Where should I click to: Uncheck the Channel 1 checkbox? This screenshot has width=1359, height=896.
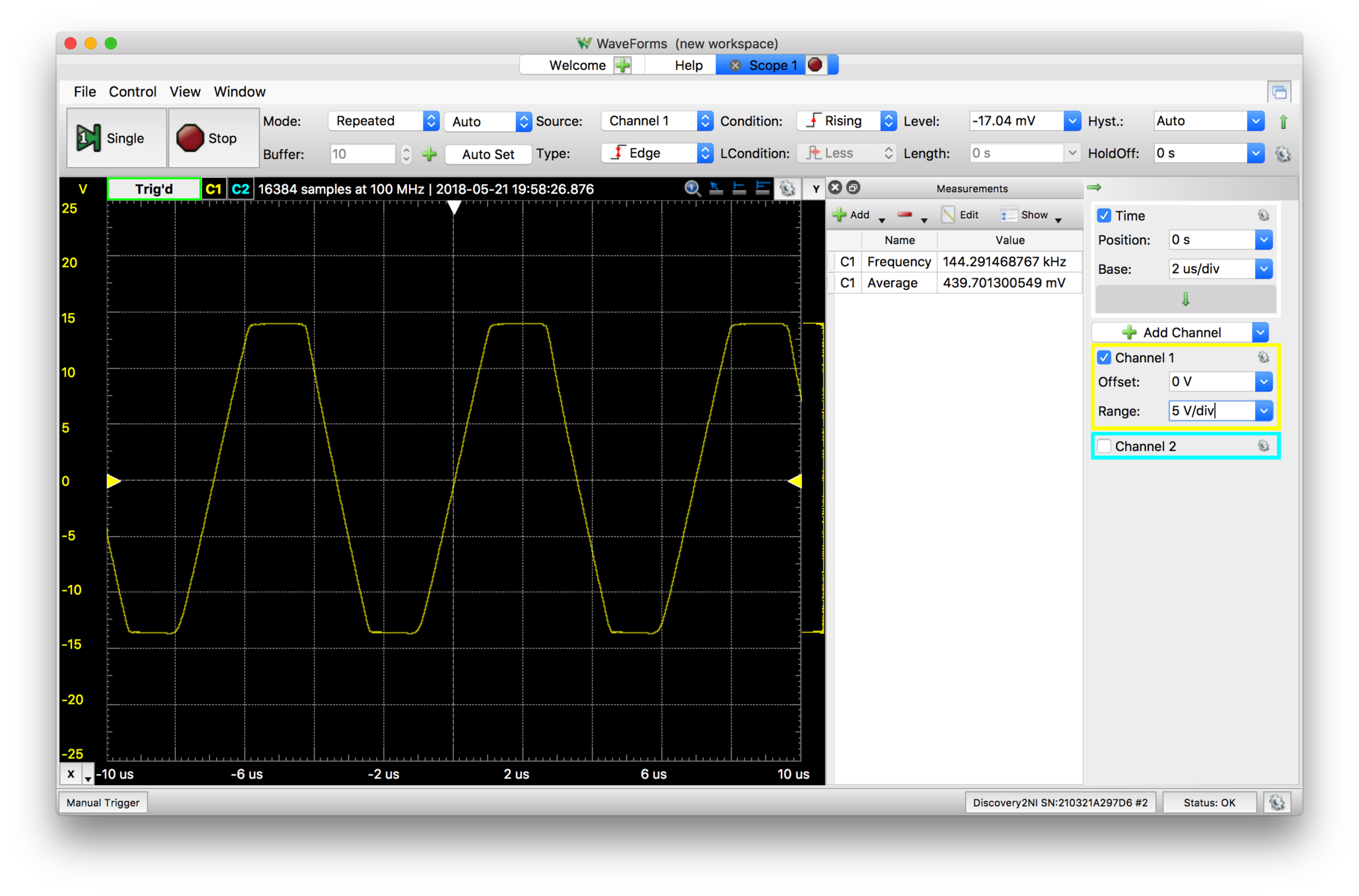click(x=1104, y=357)
